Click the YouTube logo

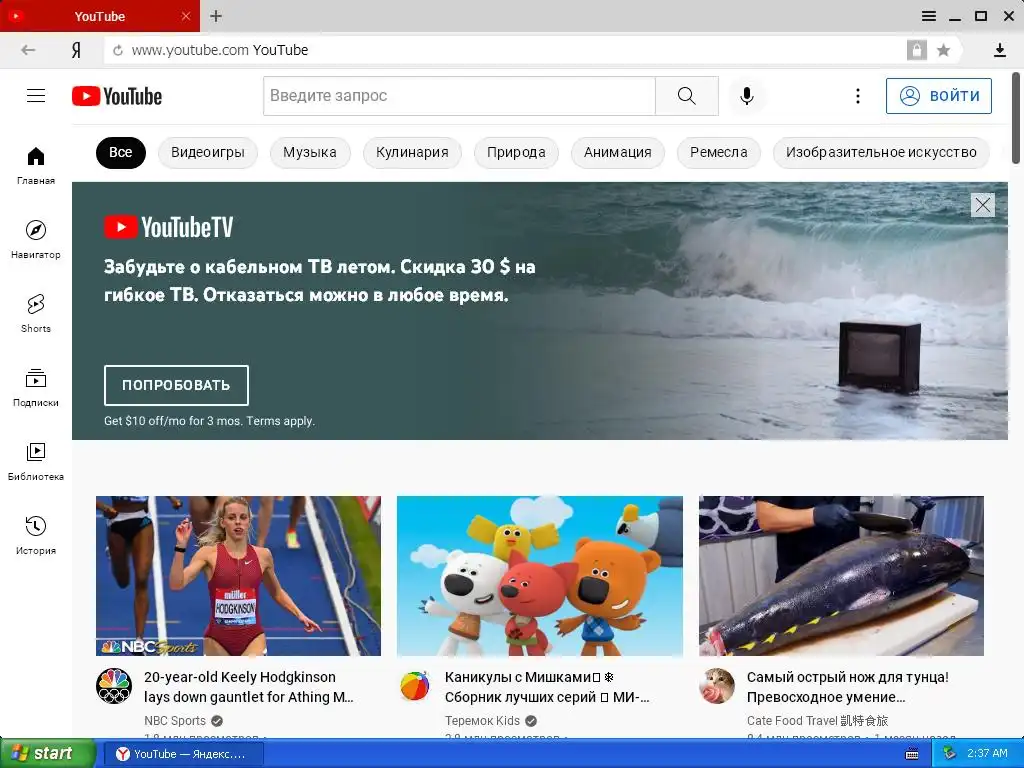(x=117, y=96)
